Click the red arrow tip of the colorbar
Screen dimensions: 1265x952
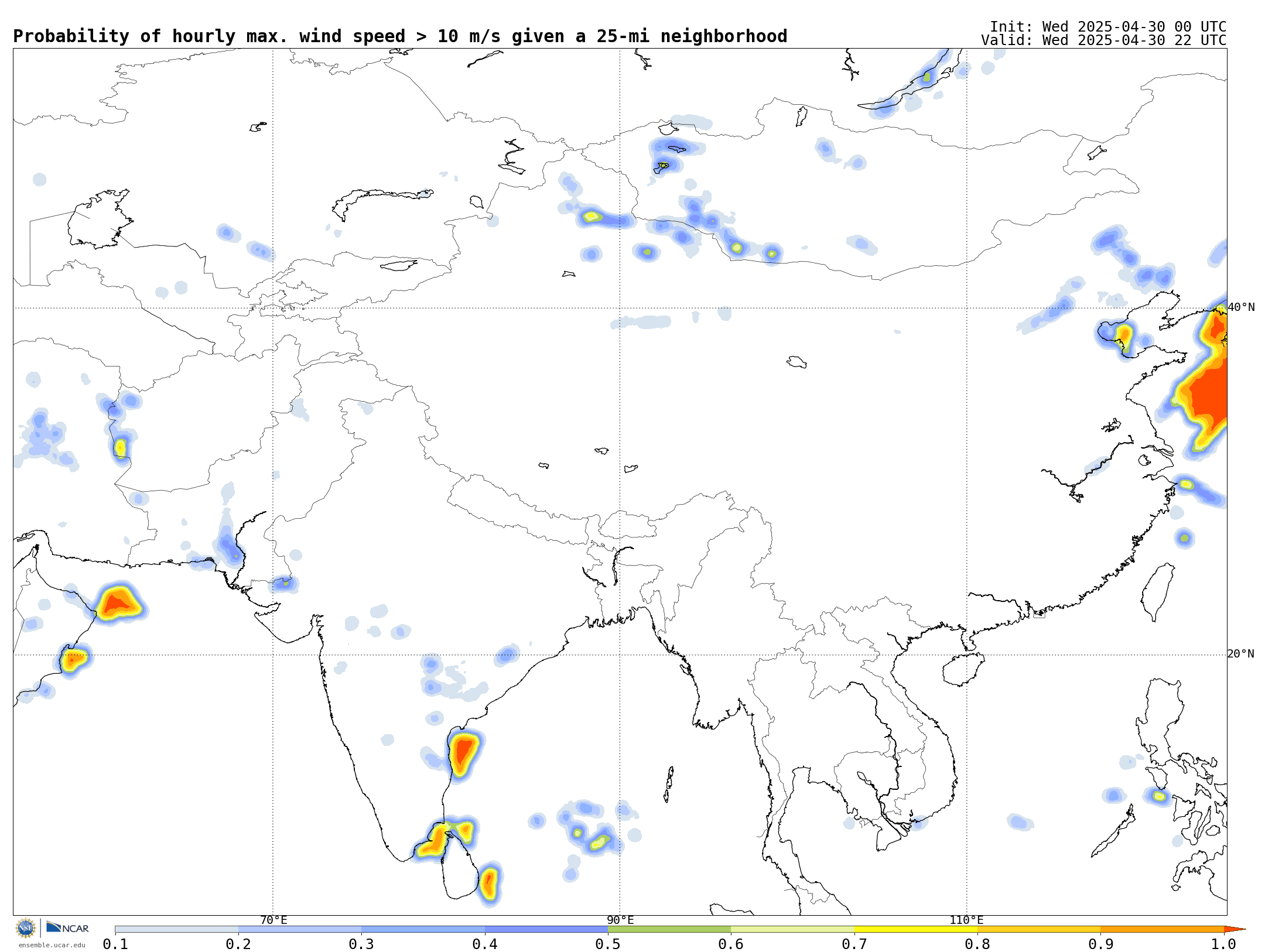pos(1235,929)
